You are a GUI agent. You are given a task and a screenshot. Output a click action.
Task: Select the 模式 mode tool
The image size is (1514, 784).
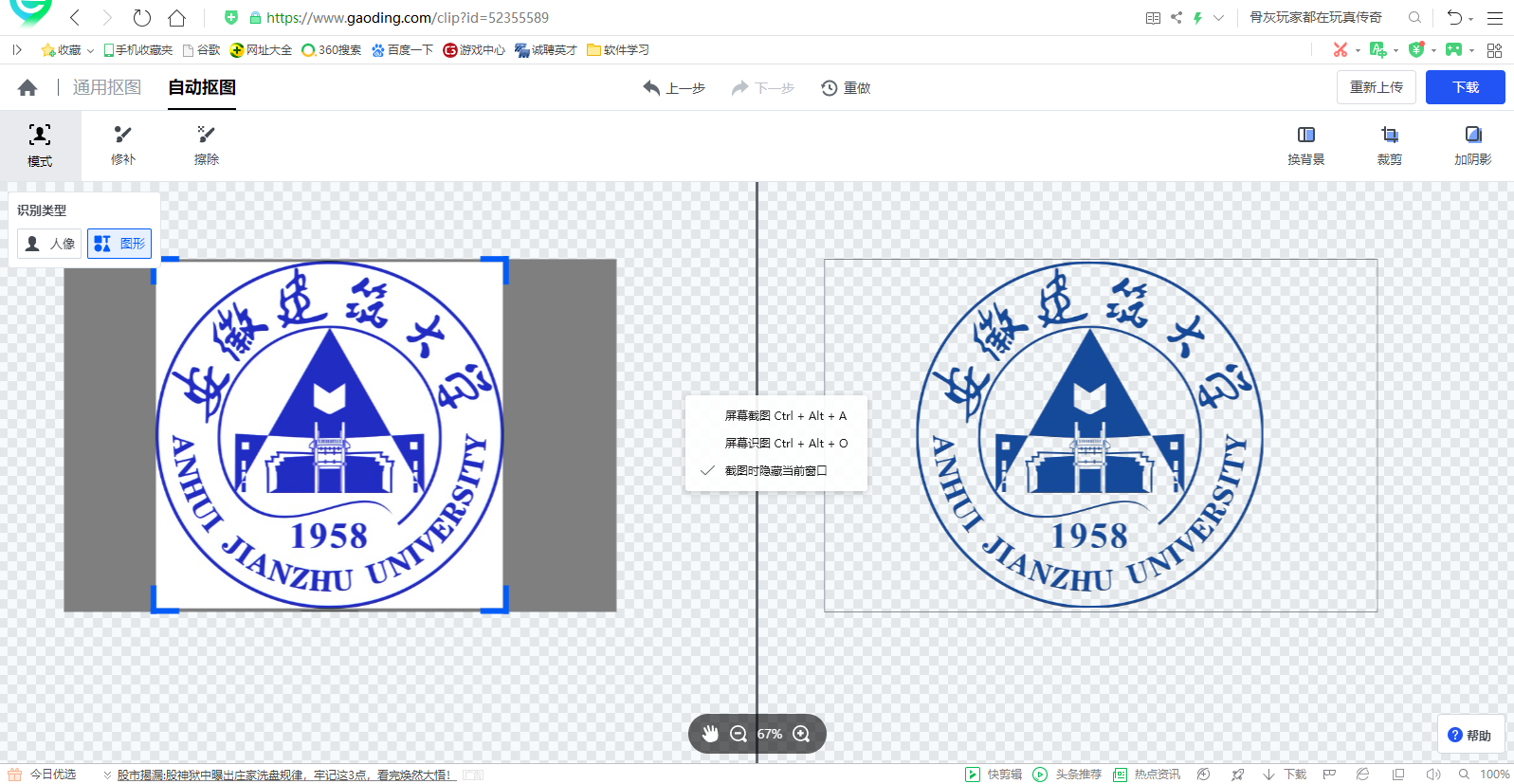[x=40, y=146]
